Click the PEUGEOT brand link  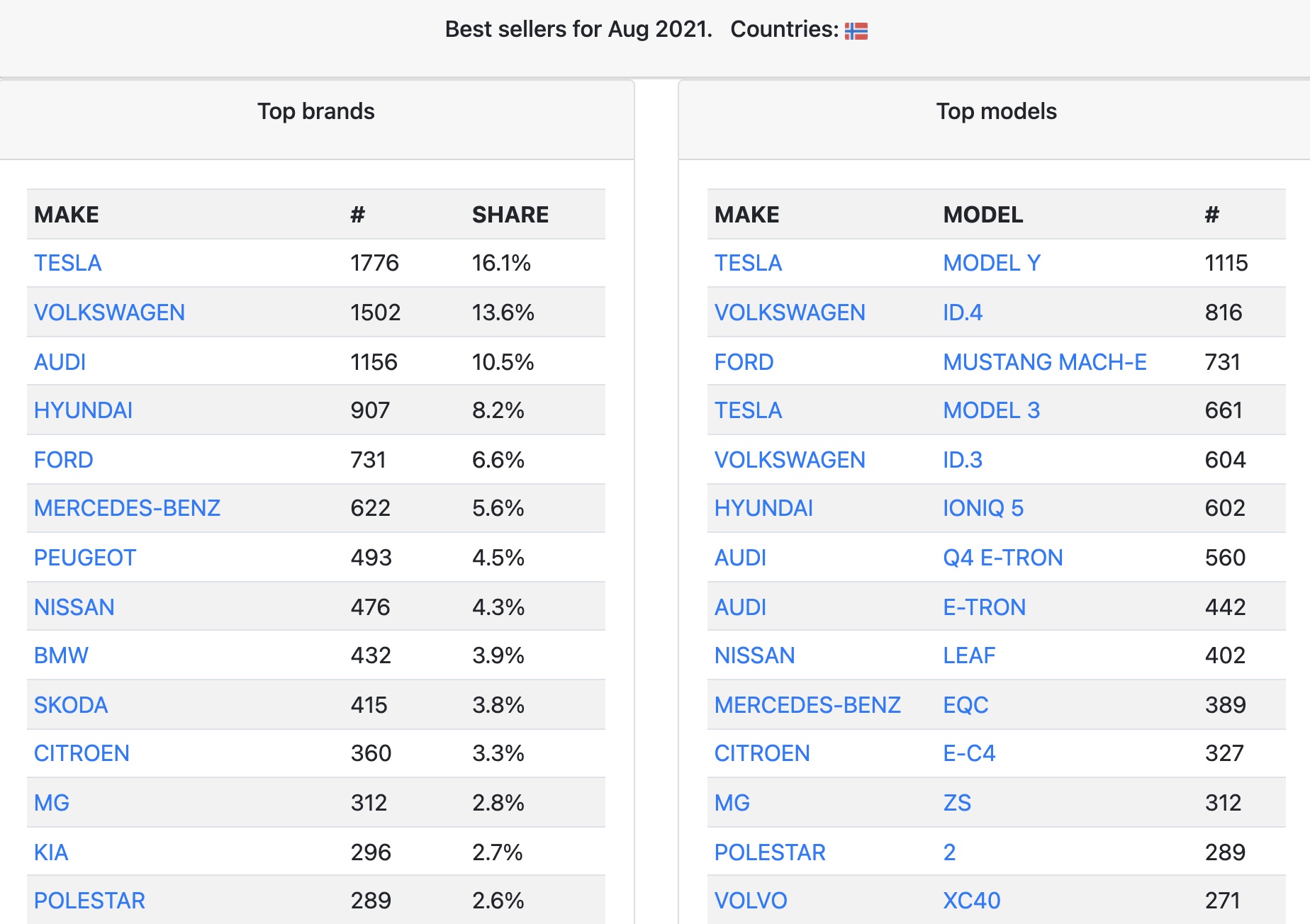85,558
